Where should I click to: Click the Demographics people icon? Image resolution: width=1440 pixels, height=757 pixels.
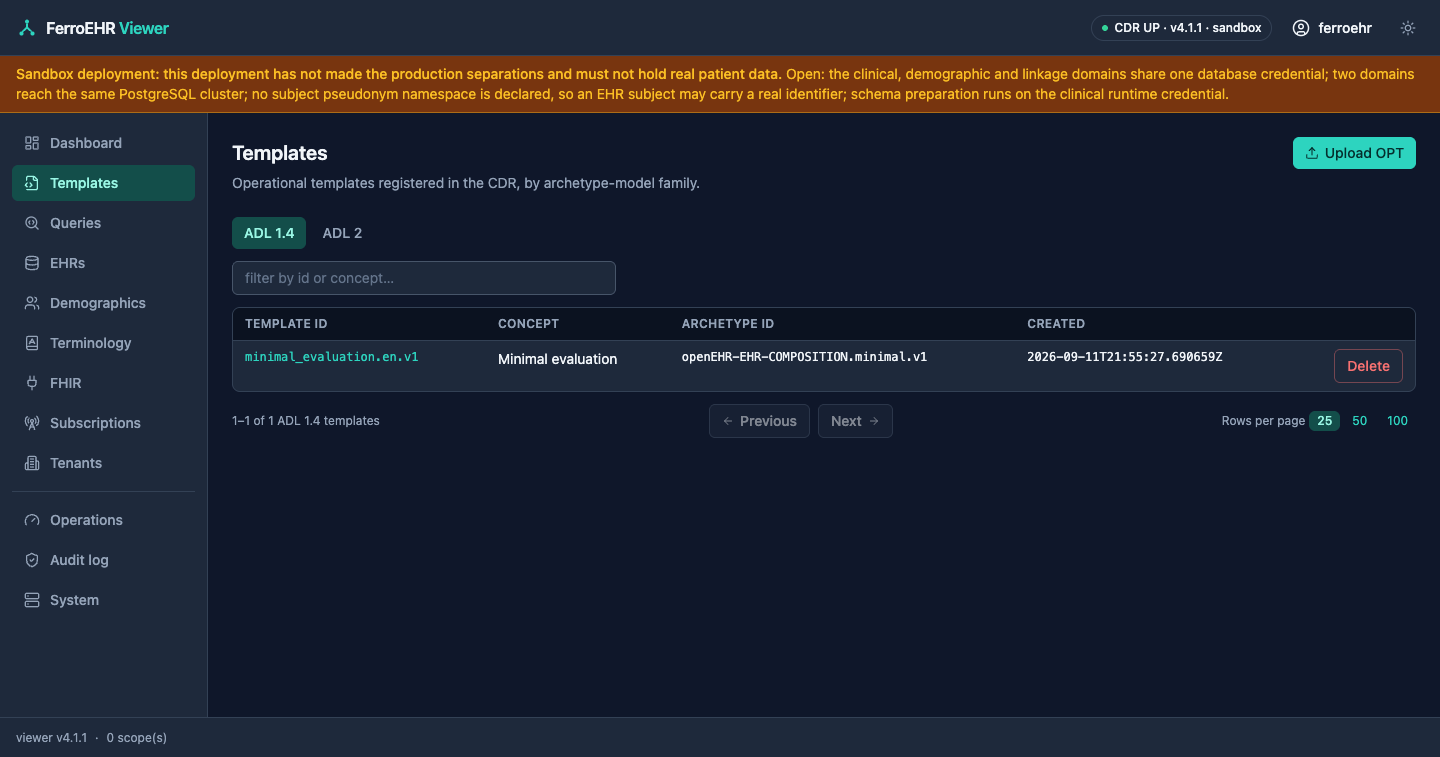click(x=32, y=303)
